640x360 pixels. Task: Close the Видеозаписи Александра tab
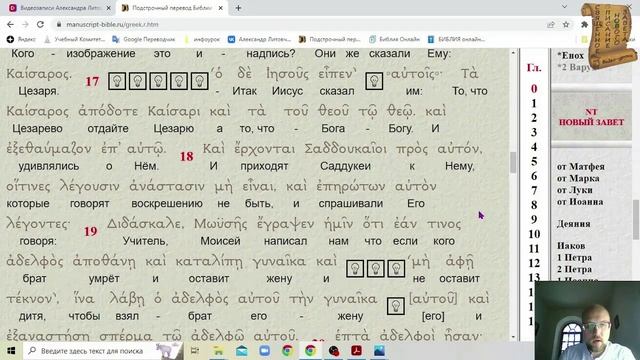109,8
